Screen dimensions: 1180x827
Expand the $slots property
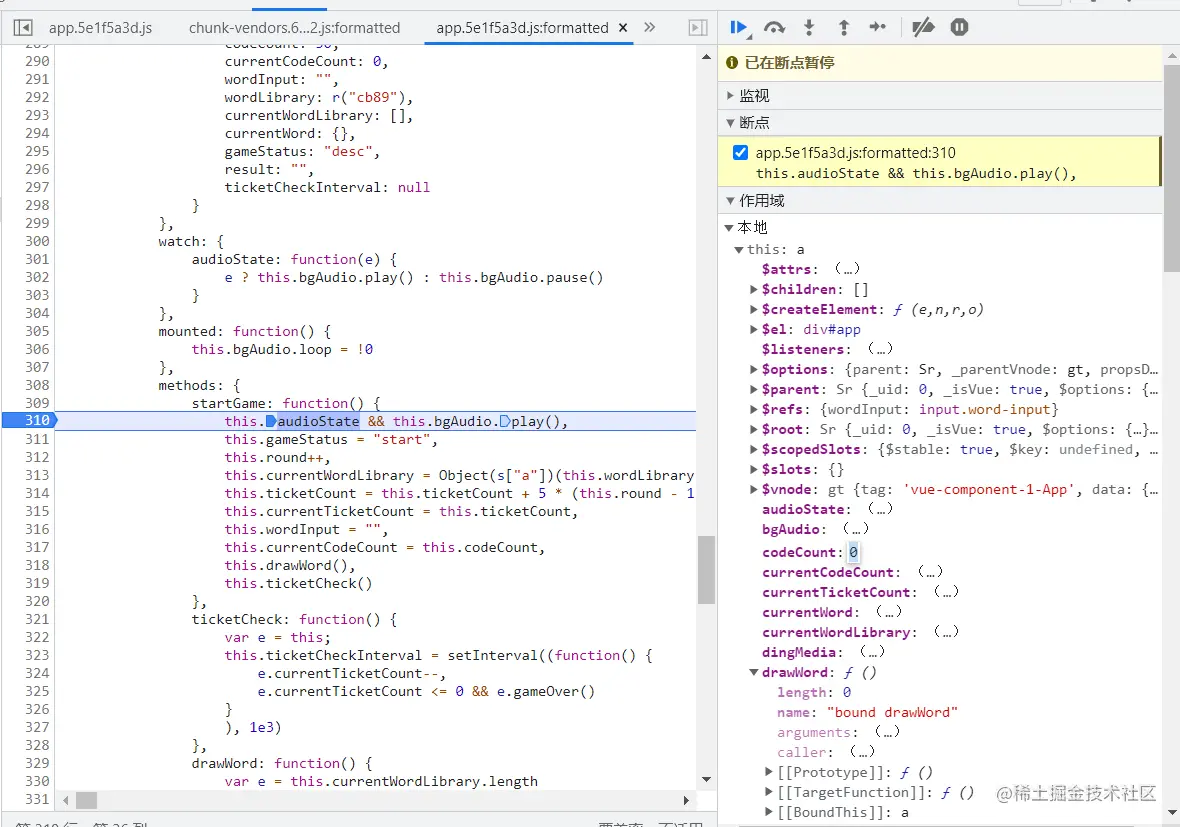click(754, 470)
